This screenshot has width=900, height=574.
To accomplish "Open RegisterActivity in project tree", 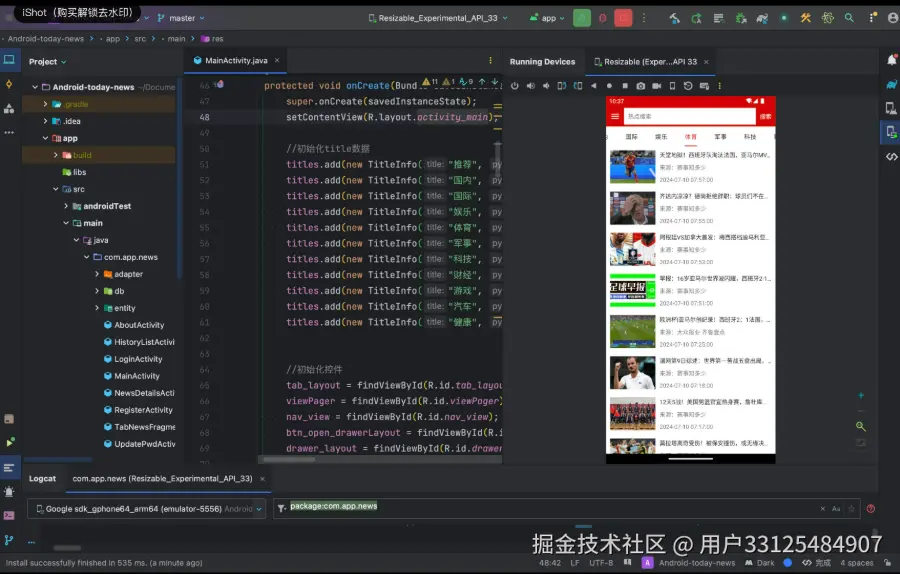I will (x=138, y=410).
